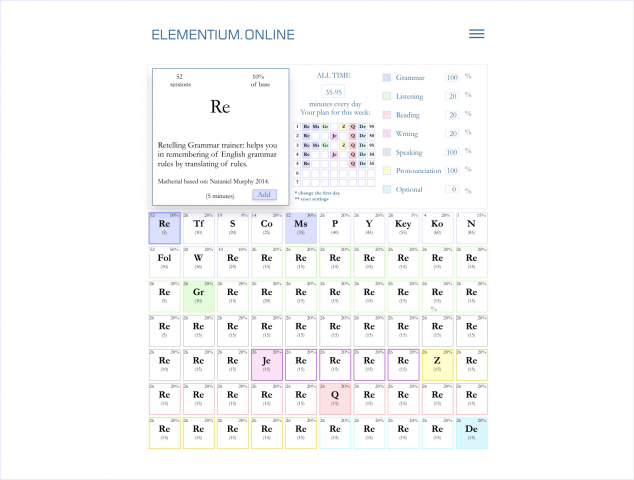The height and width of the screenshot is (480, 634).
Task: Click the Ms cell in plan day 1
Action: pos(316,127)
